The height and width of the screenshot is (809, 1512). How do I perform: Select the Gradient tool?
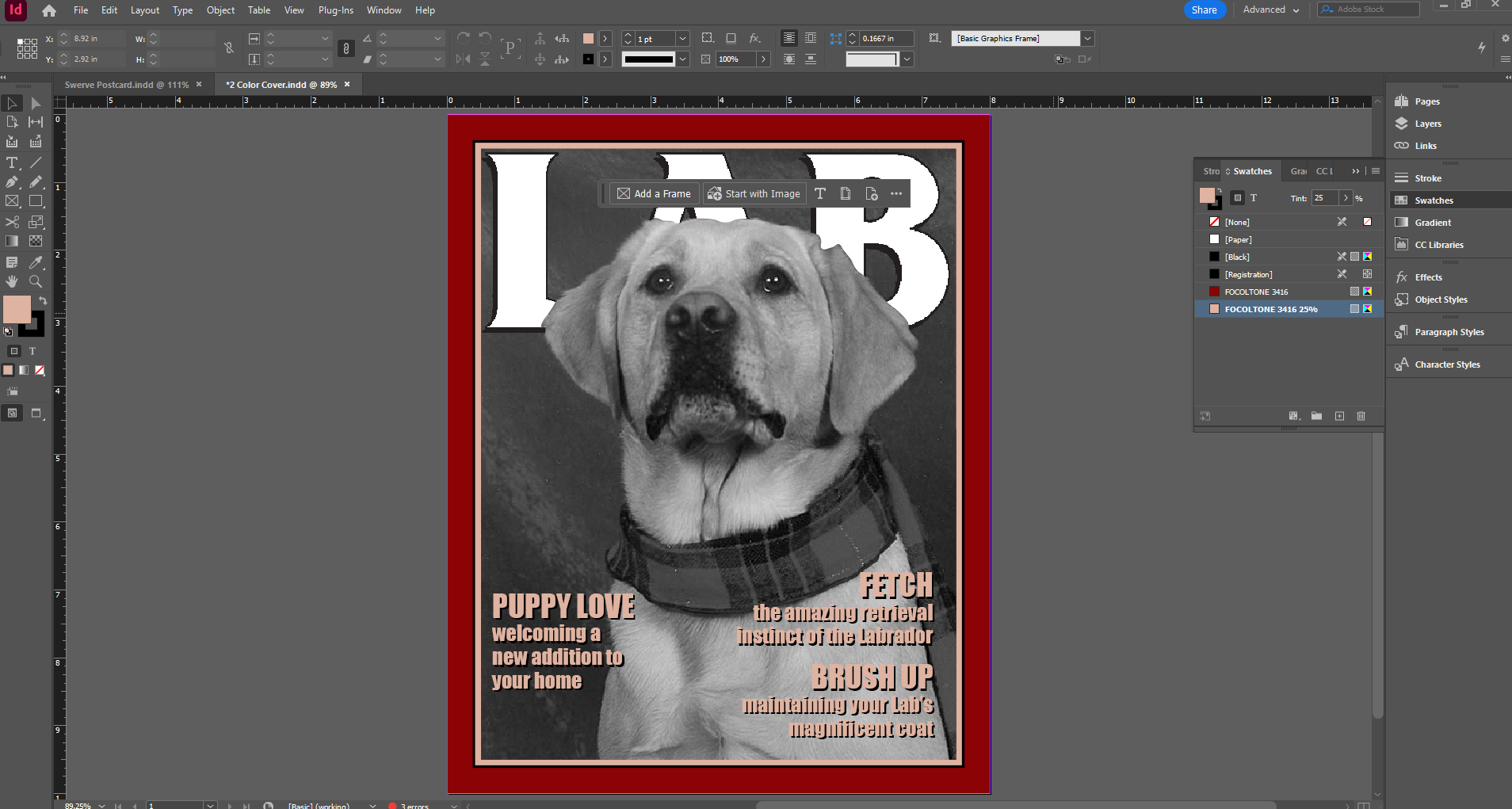click(12, 242)
